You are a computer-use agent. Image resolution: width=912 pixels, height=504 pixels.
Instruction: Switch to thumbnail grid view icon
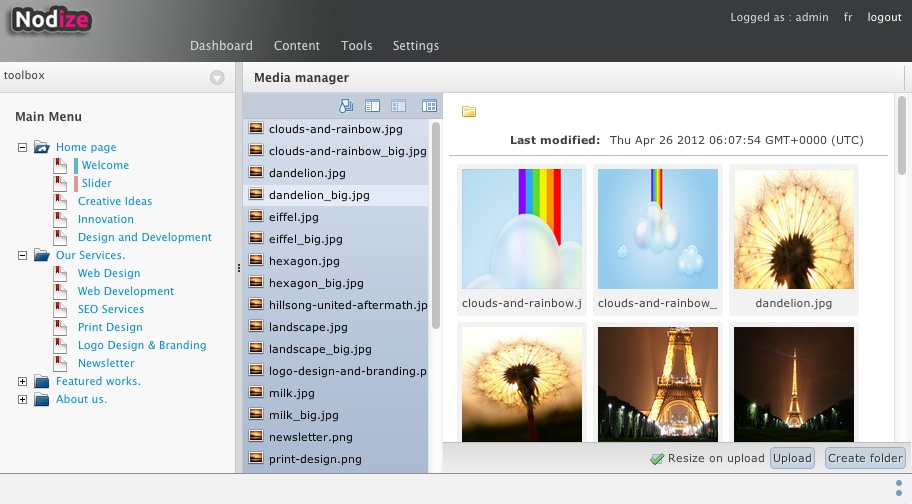point(429,106)
